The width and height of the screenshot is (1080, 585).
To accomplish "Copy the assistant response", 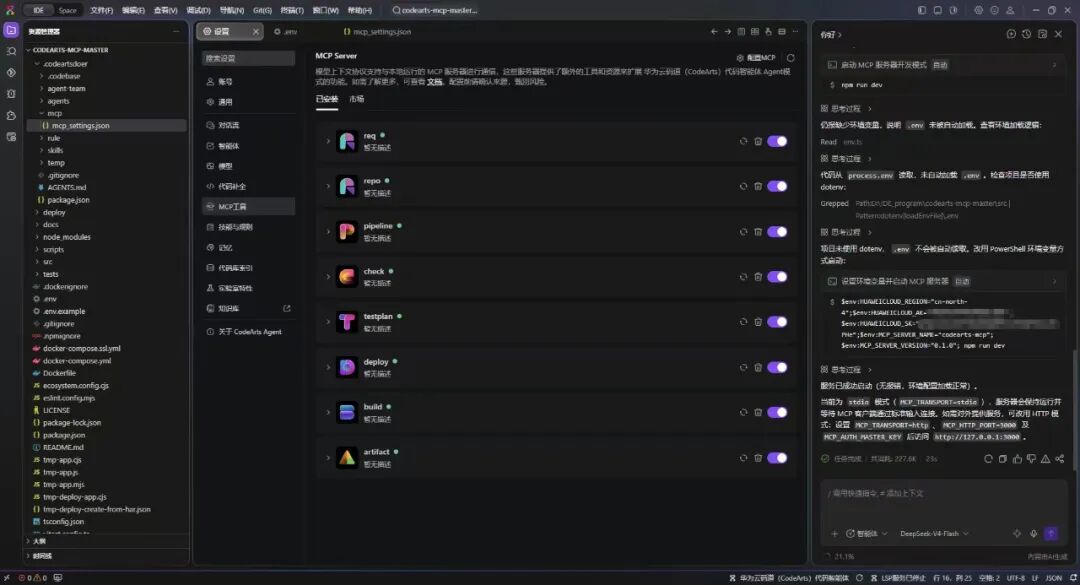I will (1003, 459).
